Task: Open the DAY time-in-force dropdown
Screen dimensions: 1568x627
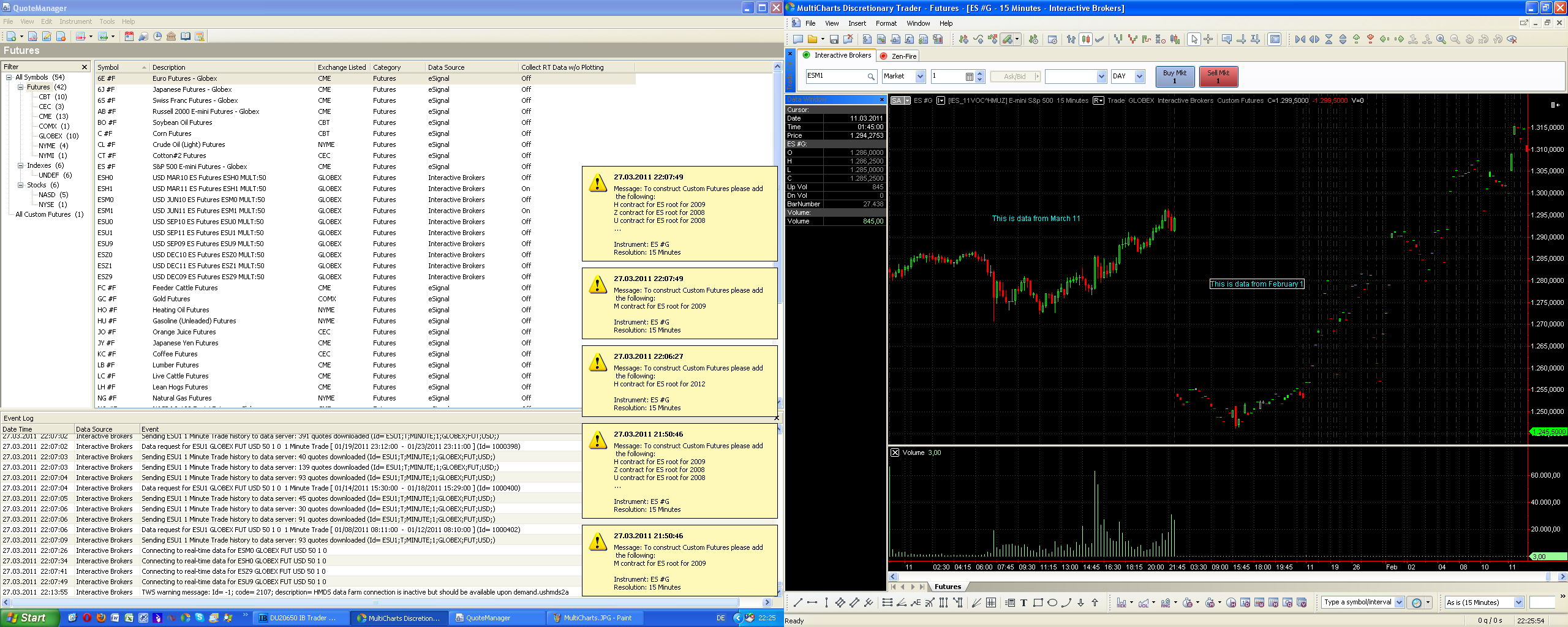Action: click(1139, 77)
